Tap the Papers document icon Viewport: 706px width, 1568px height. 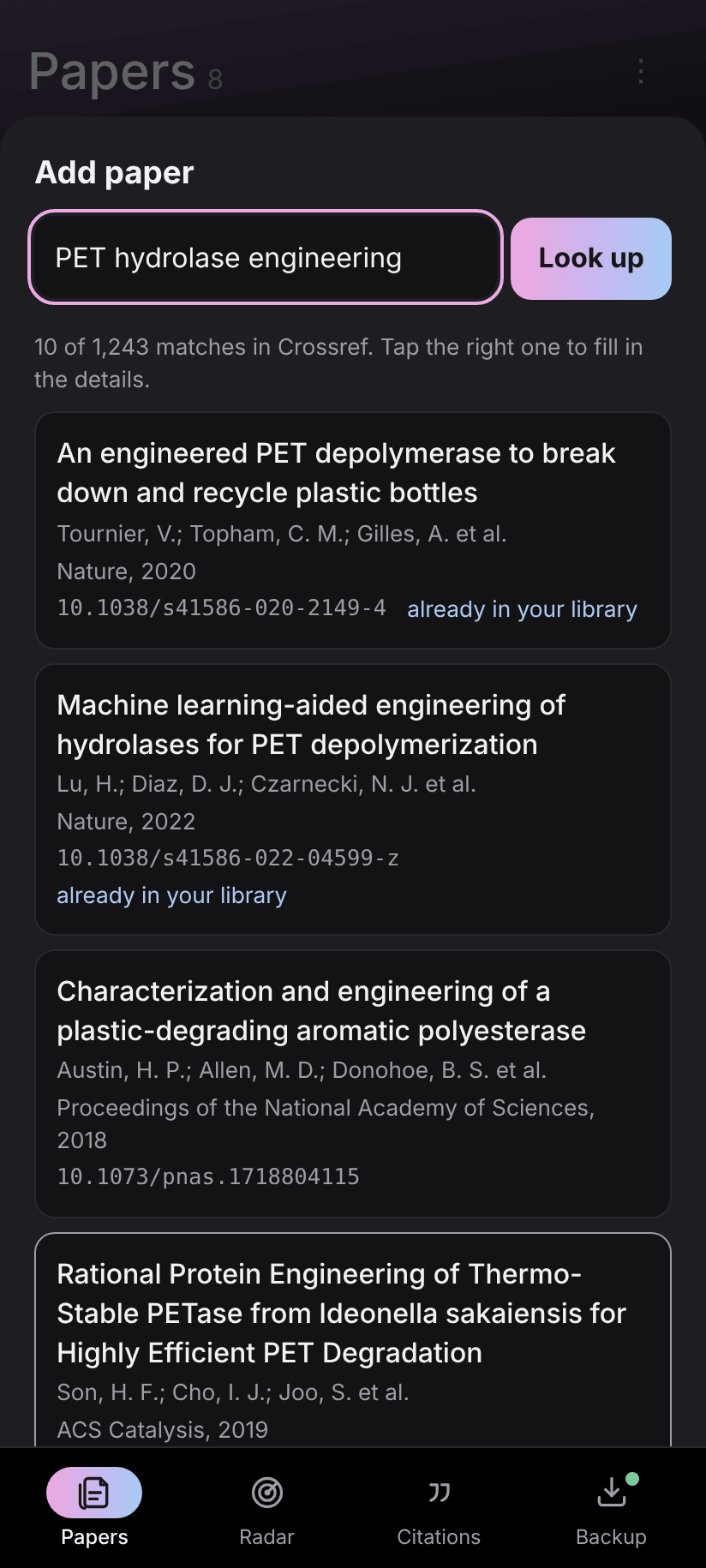click(x=94, y=1493)
